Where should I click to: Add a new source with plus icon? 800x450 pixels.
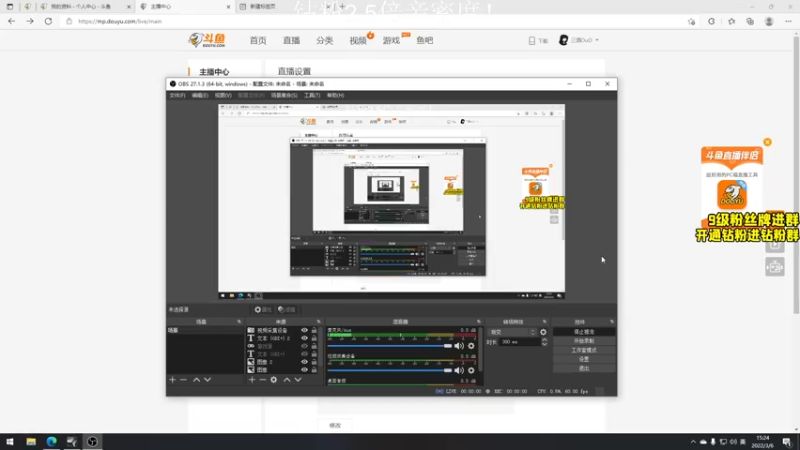(x=252, y=380)
